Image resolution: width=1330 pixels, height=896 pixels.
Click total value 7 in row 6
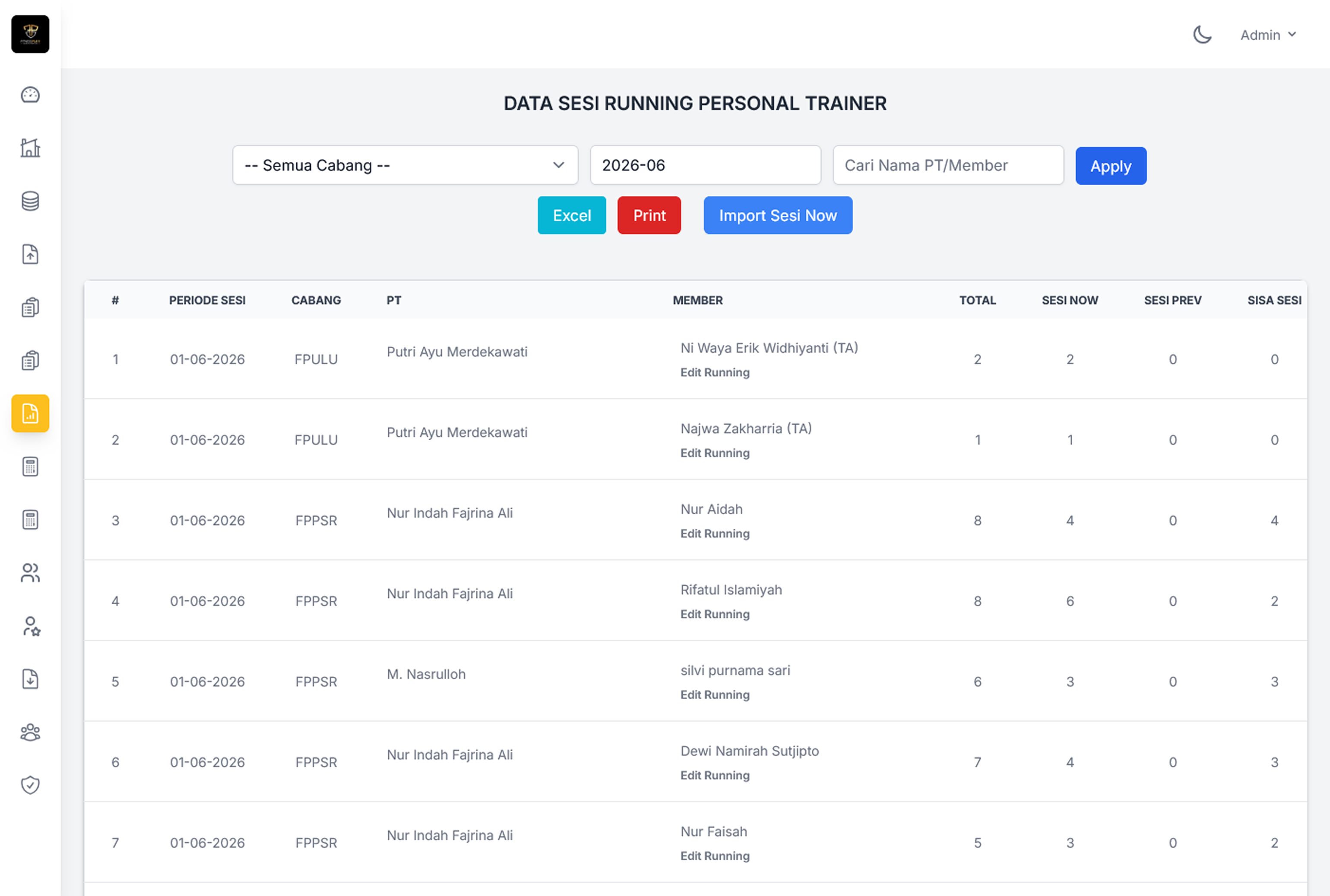[x=977, y=762]
